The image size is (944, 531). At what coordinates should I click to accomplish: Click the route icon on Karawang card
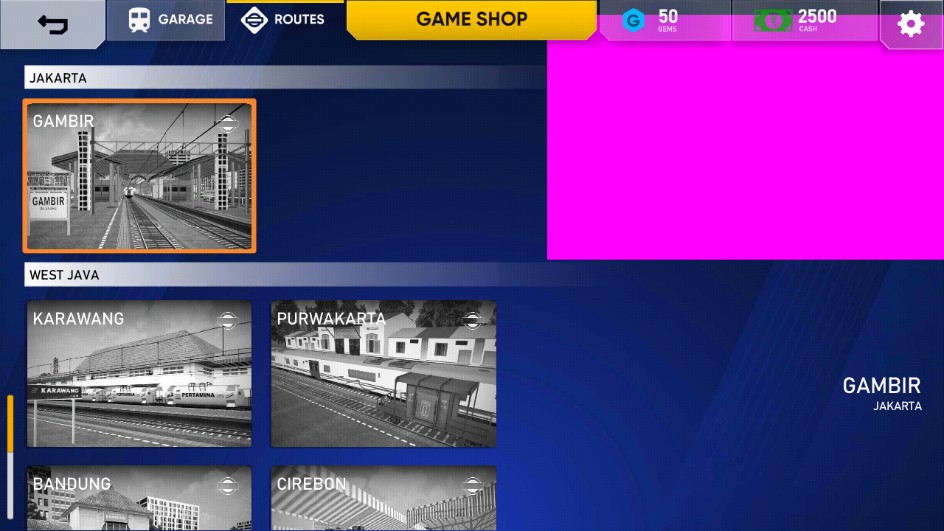click(228, 321)
